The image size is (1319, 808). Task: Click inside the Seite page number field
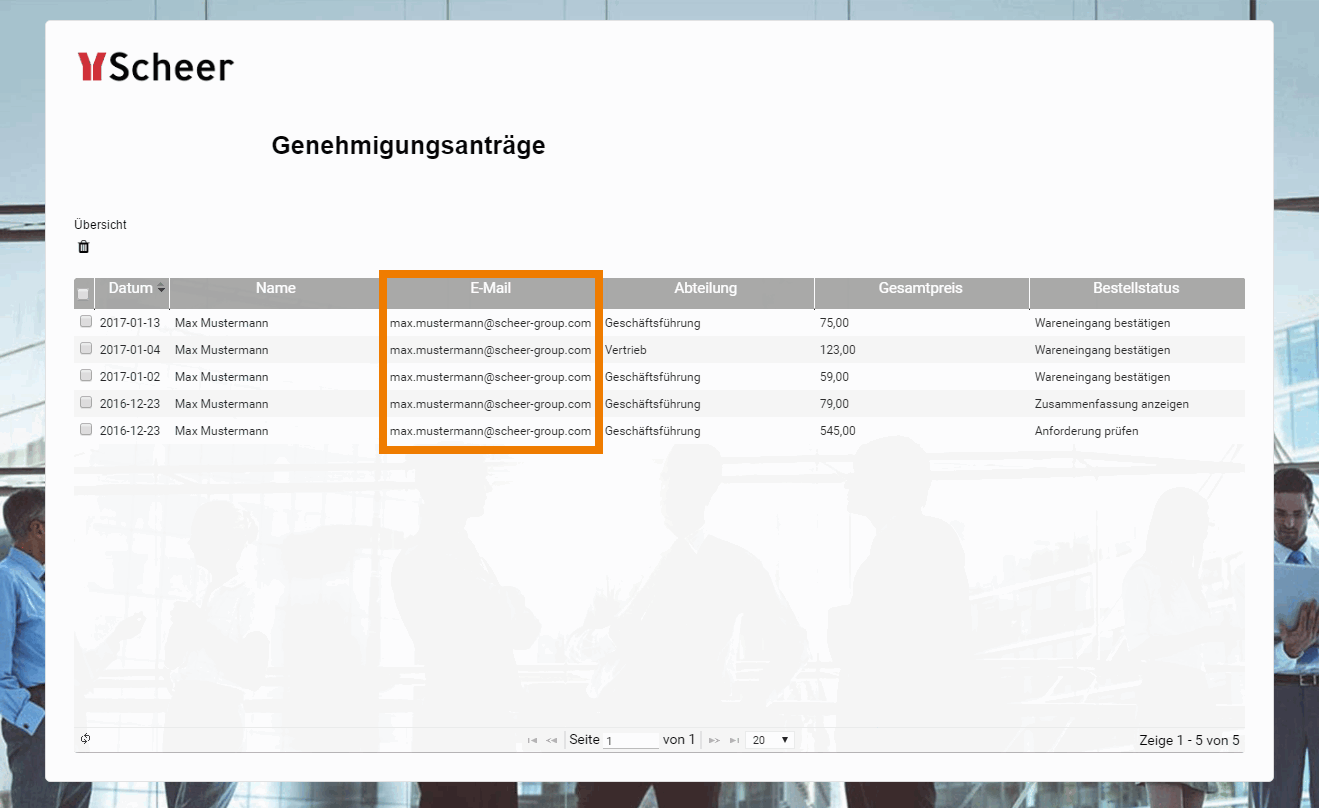[630, 740]
